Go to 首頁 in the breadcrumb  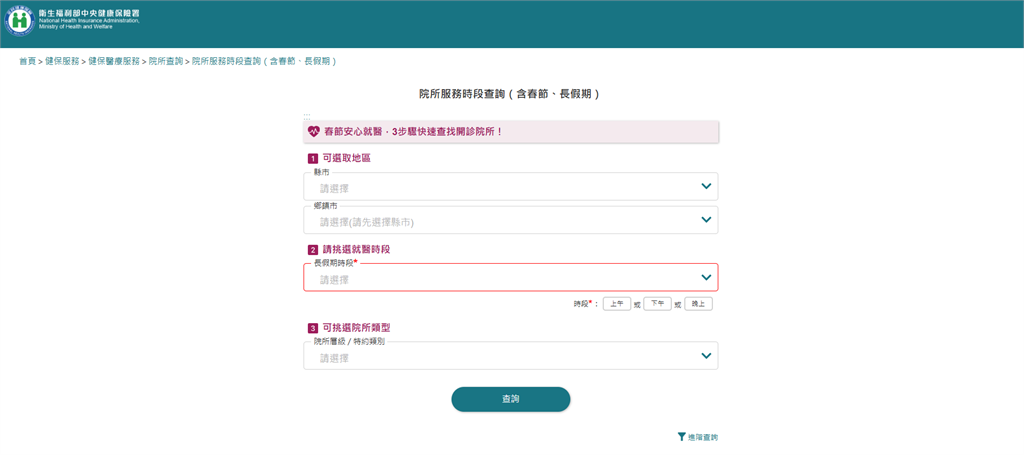[27, 62]
